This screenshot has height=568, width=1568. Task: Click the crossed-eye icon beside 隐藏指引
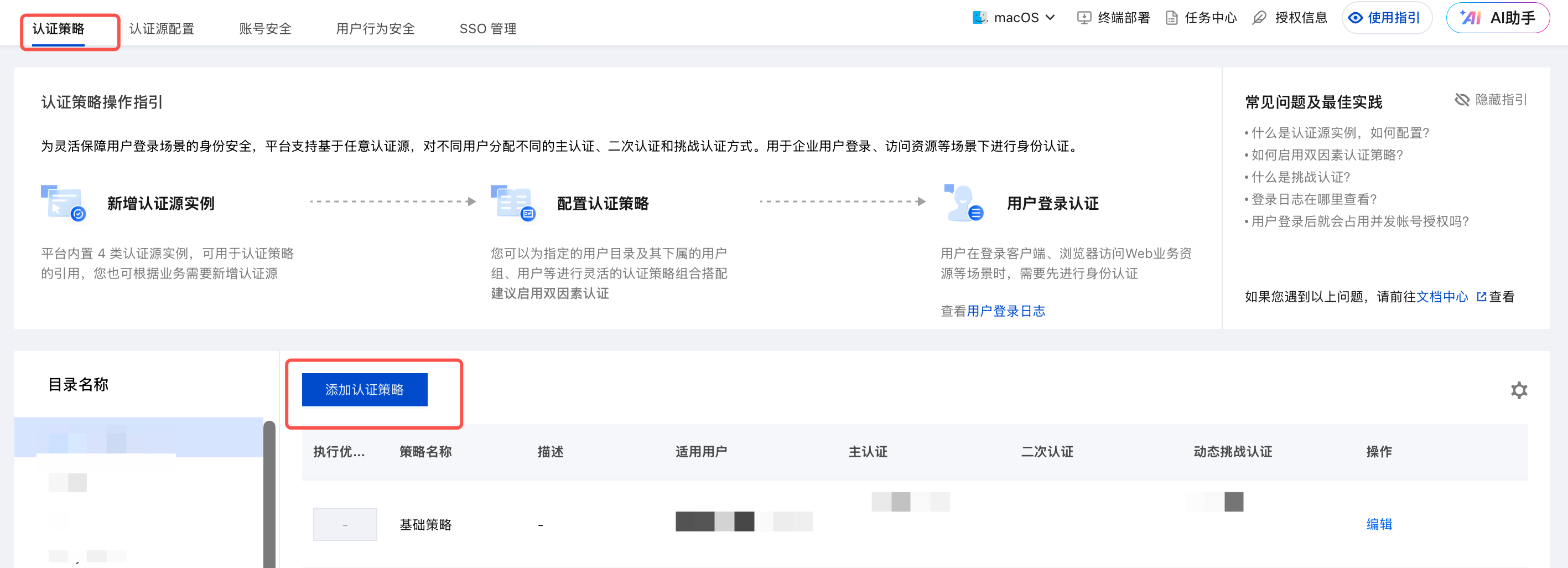tap(1462, 99)
